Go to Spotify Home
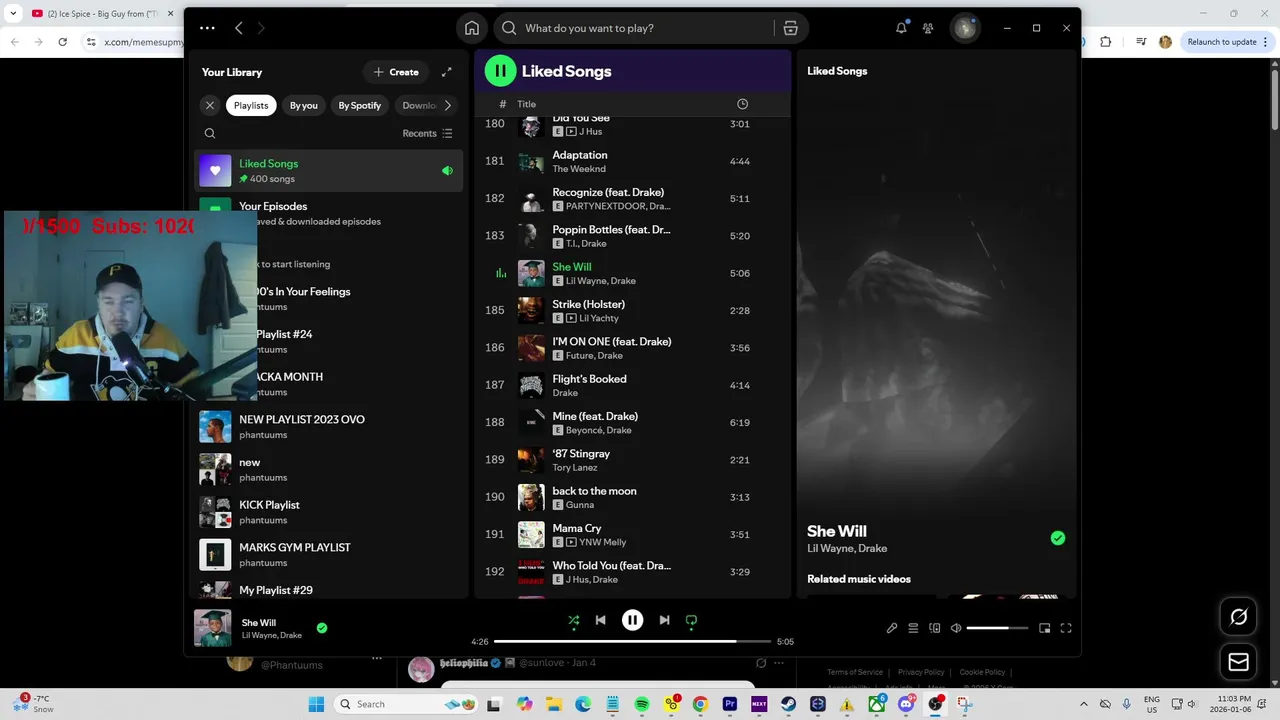The height and width of the screenshot is (720, 1280). (x=472, y=28)
